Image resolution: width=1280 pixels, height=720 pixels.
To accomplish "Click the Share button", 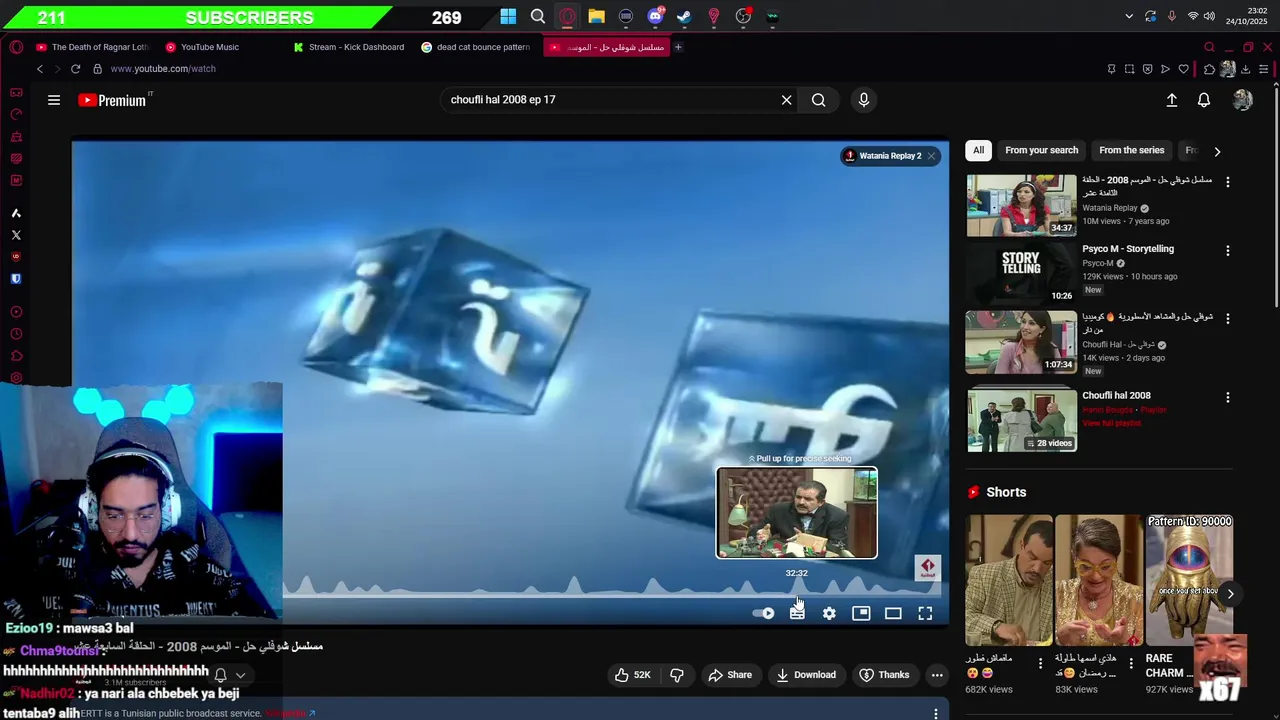I will click(x=730, y=675).
